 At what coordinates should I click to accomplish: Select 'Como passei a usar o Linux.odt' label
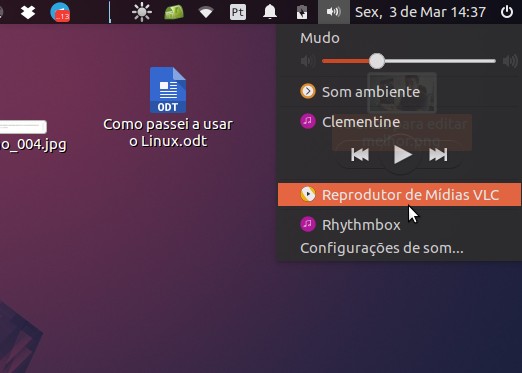click(168, 133)
